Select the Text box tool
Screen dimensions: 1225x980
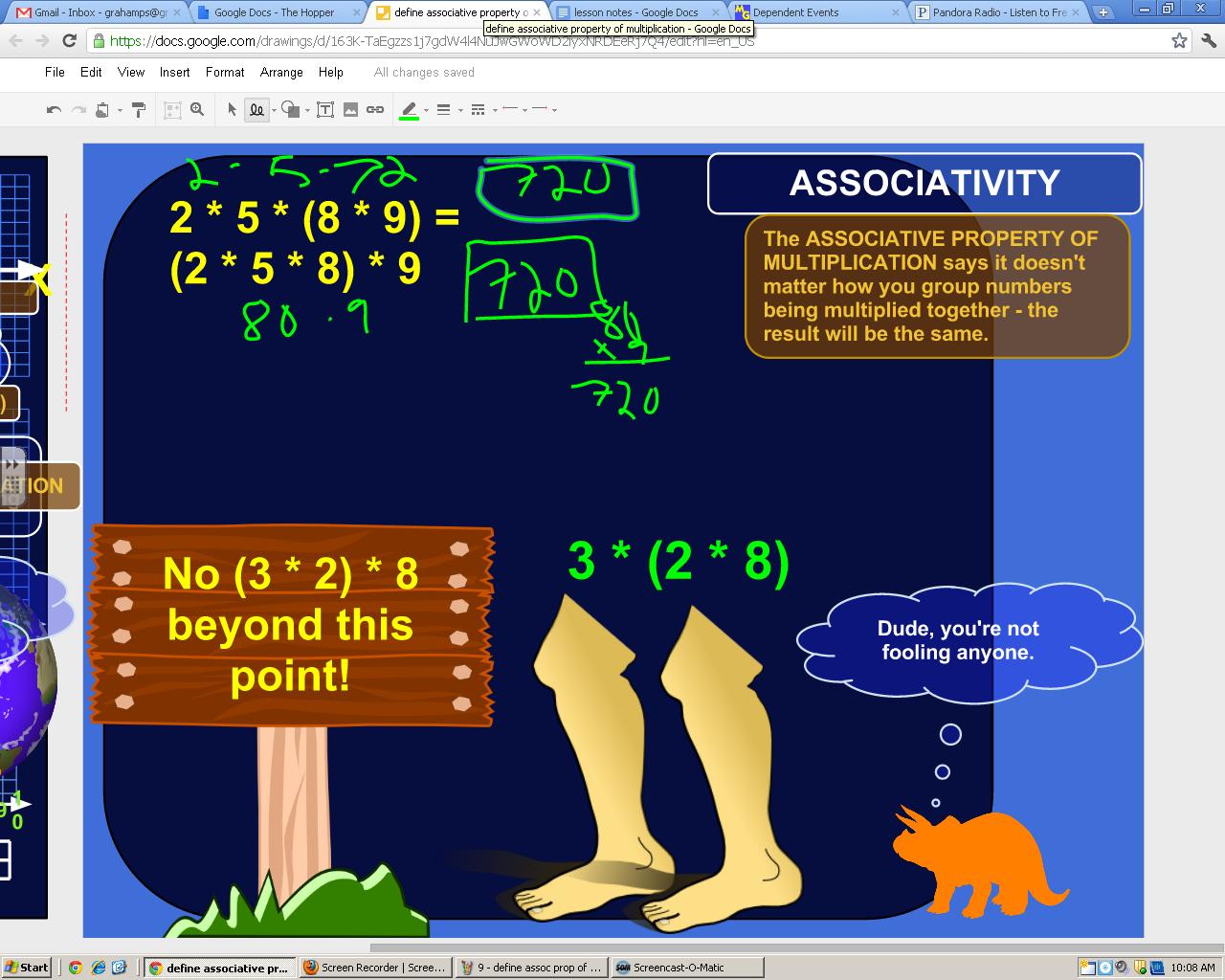tap(325, 110)
